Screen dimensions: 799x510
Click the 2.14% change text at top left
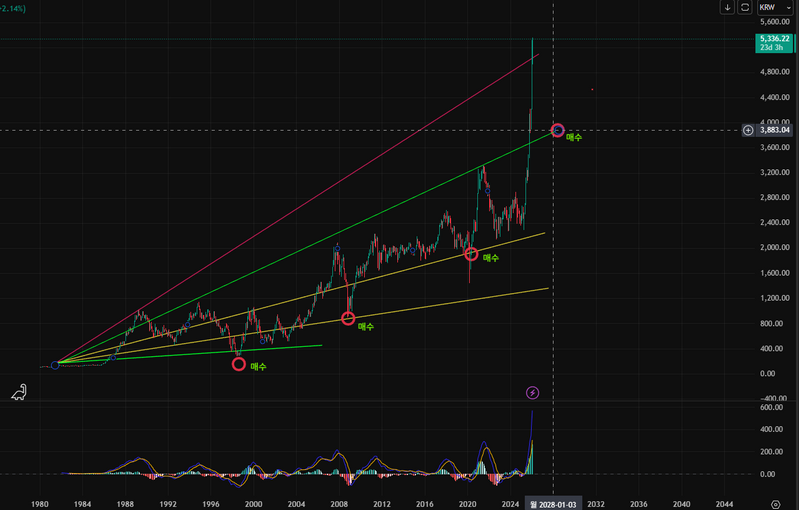[14, 7]
